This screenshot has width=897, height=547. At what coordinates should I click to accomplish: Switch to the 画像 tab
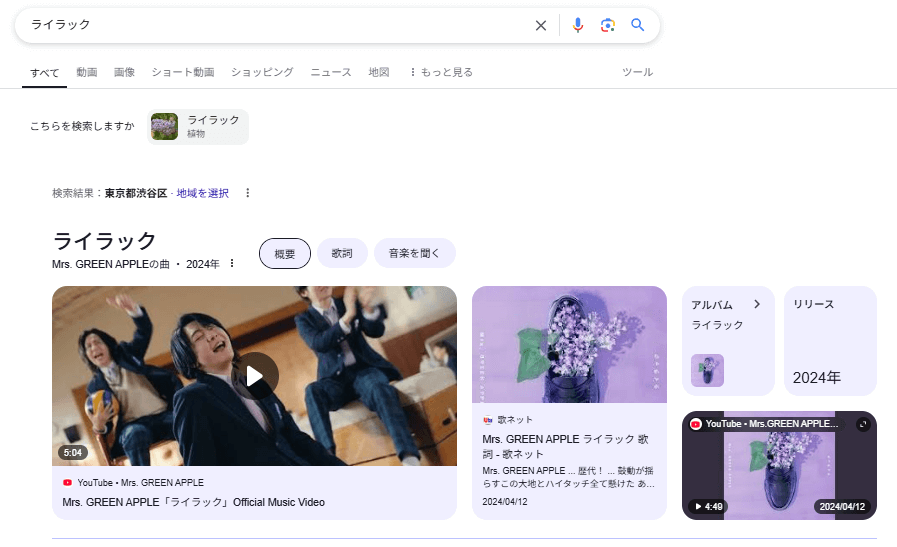[x=124, y=72]
